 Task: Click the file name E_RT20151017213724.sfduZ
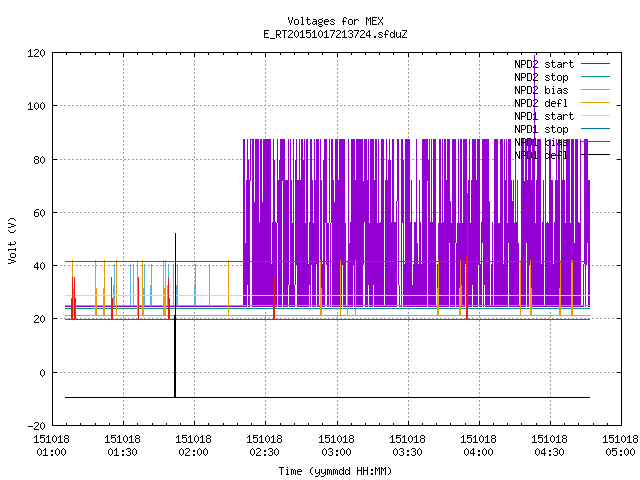coord(335,34)
